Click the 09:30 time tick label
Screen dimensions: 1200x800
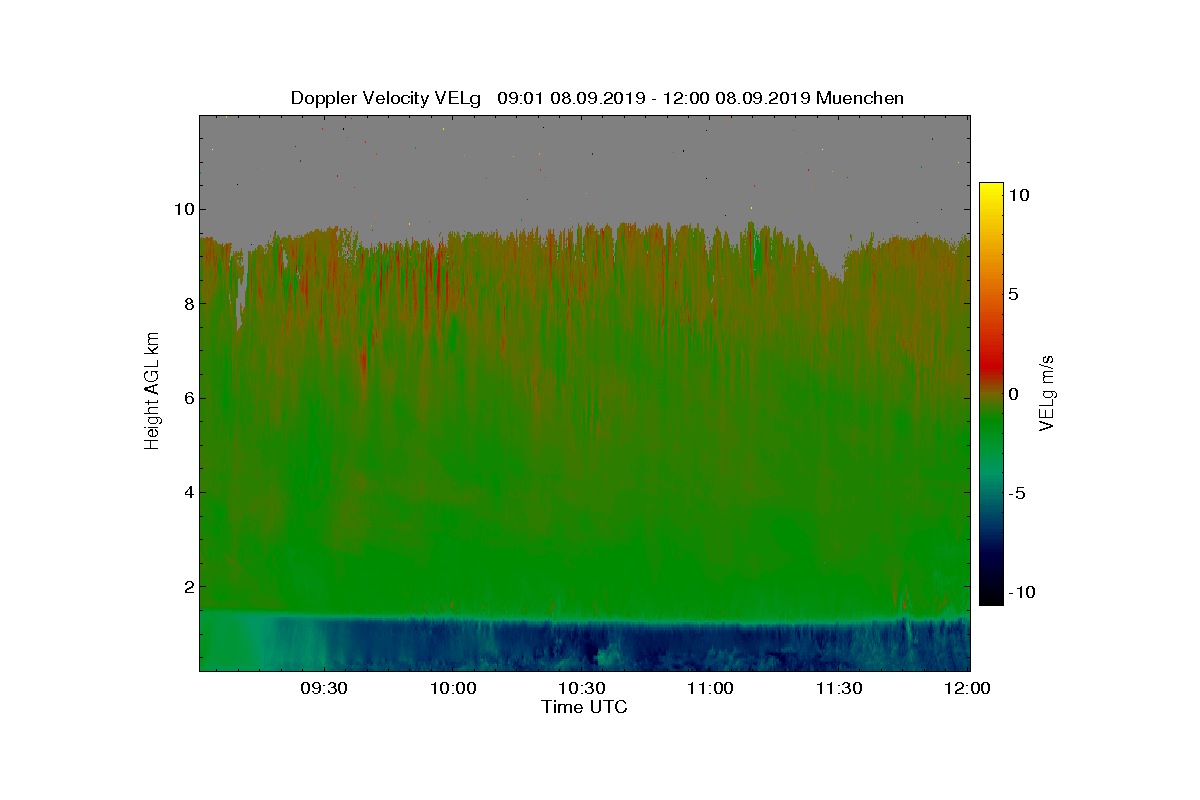point(323,689)
